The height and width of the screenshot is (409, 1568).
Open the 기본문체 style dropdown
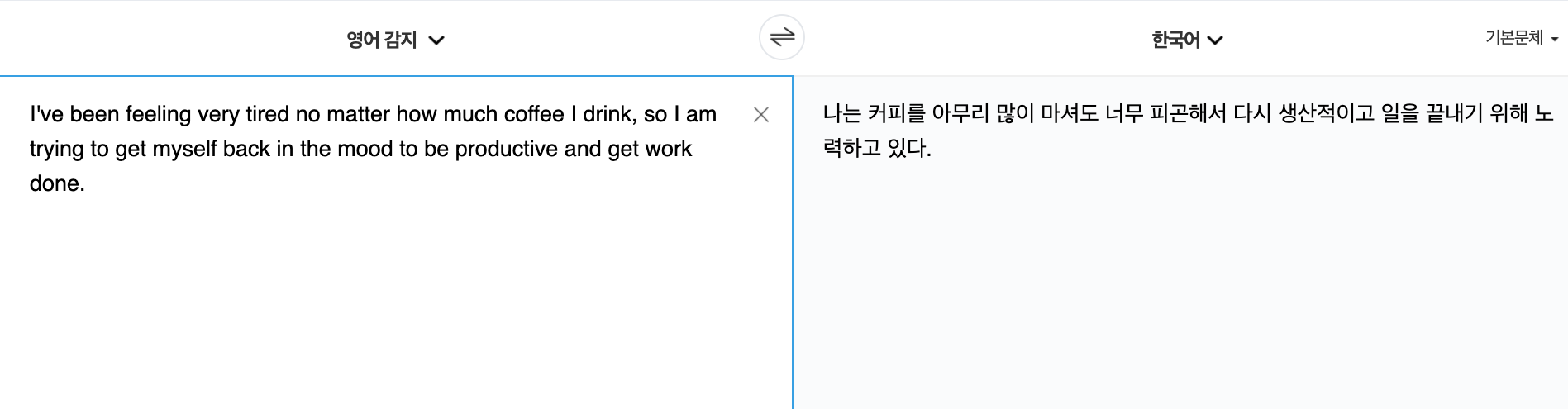(x=1521, y=38)
